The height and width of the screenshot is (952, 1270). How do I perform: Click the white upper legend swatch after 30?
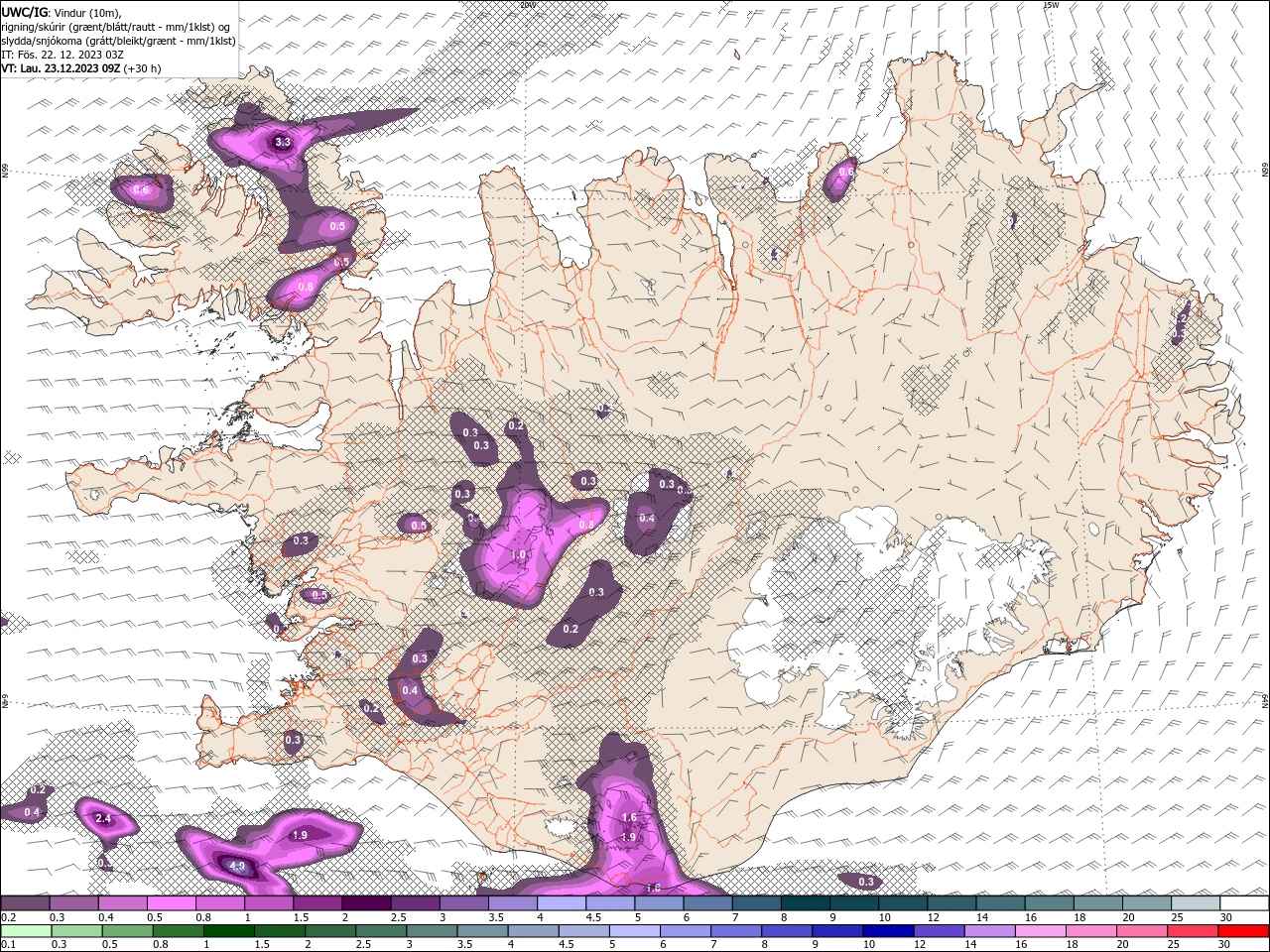click(x=1244, y=903)
